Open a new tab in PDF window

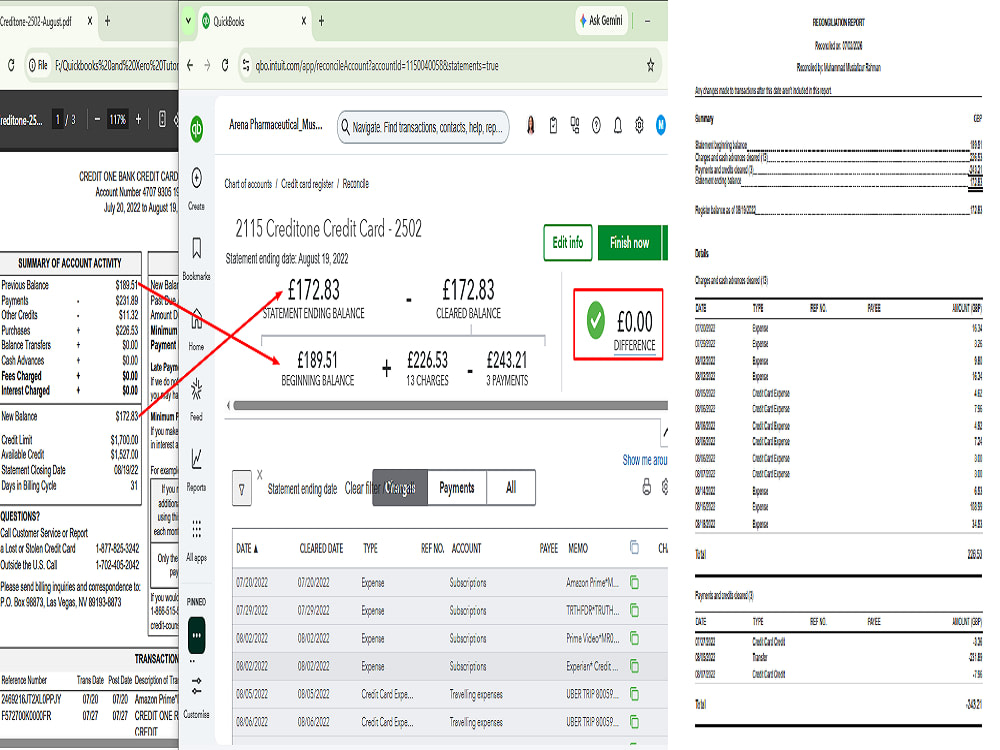click(107, 21)
